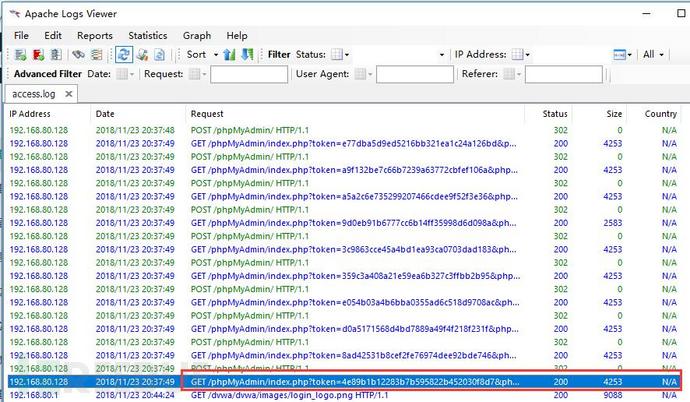The width and height of the screenshot is (690, 402).
Task: Click the Size value 2583
Action: pos(613,223)
